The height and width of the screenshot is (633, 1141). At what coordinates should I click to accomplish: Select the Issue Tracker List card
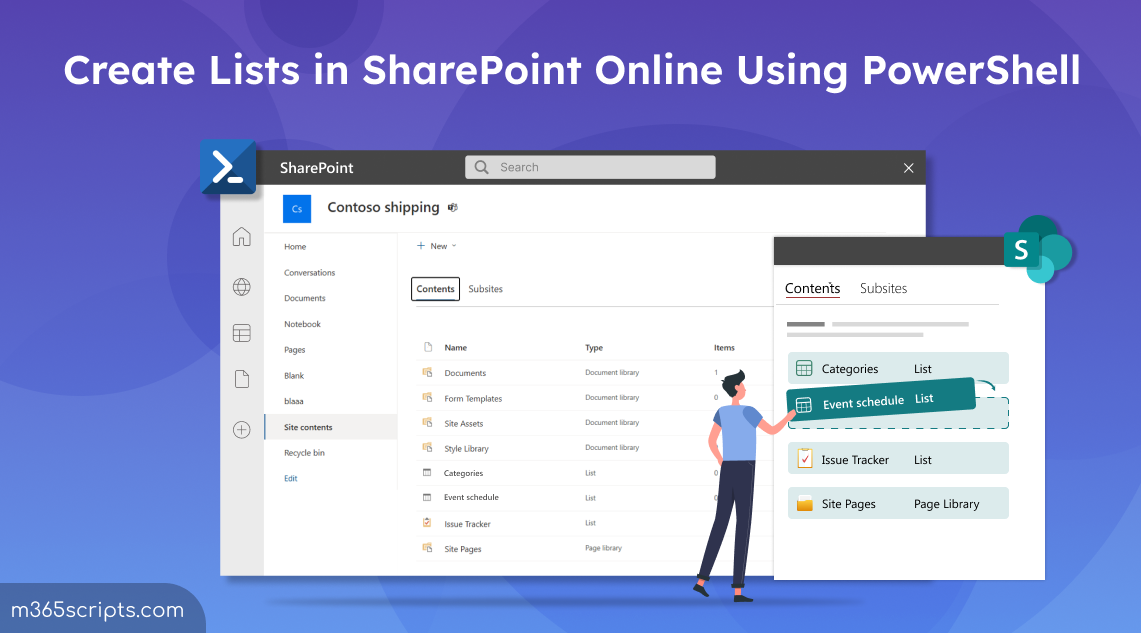coord(898,458)
